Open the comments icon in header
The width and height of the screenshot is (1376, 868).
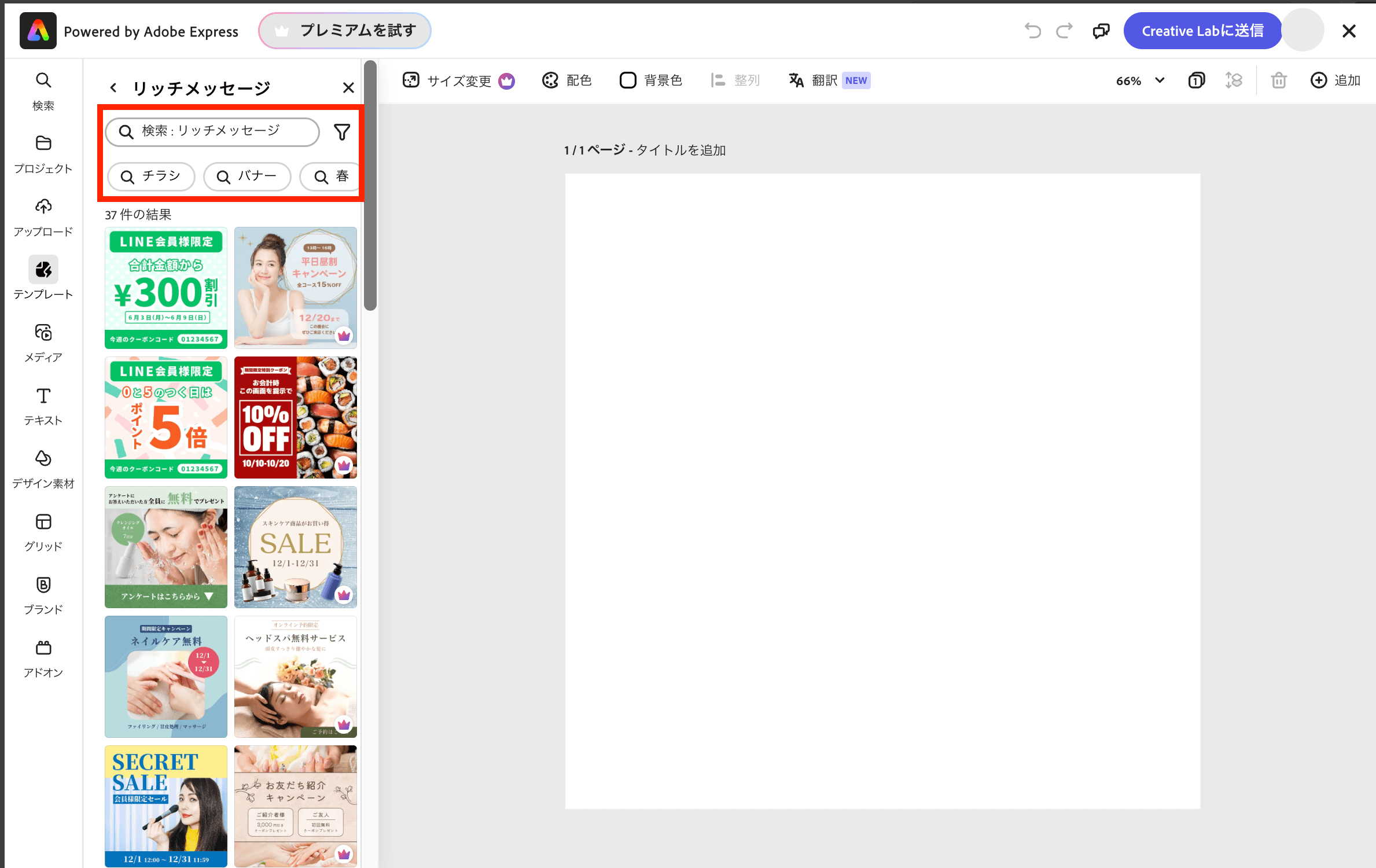1101,31
